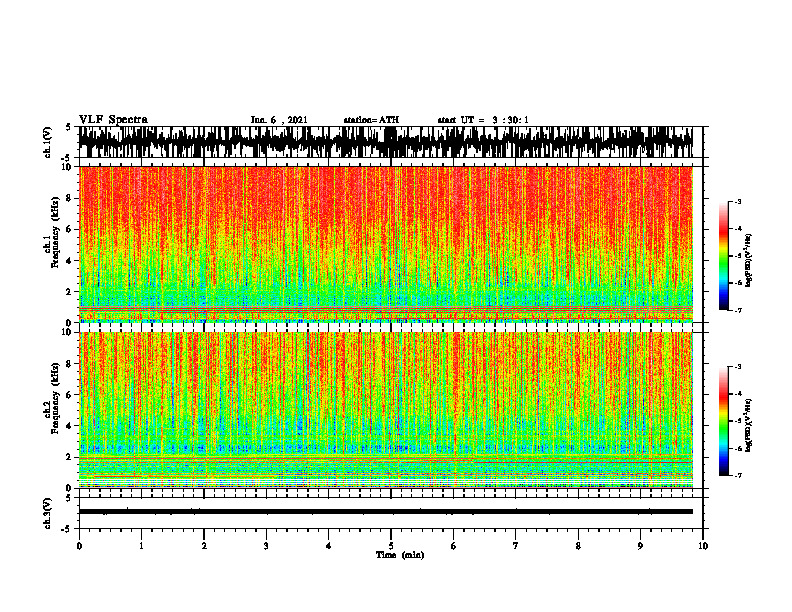Click the ch.2 color bar label "-3"
792x612 pixels.
click(738, 367)
